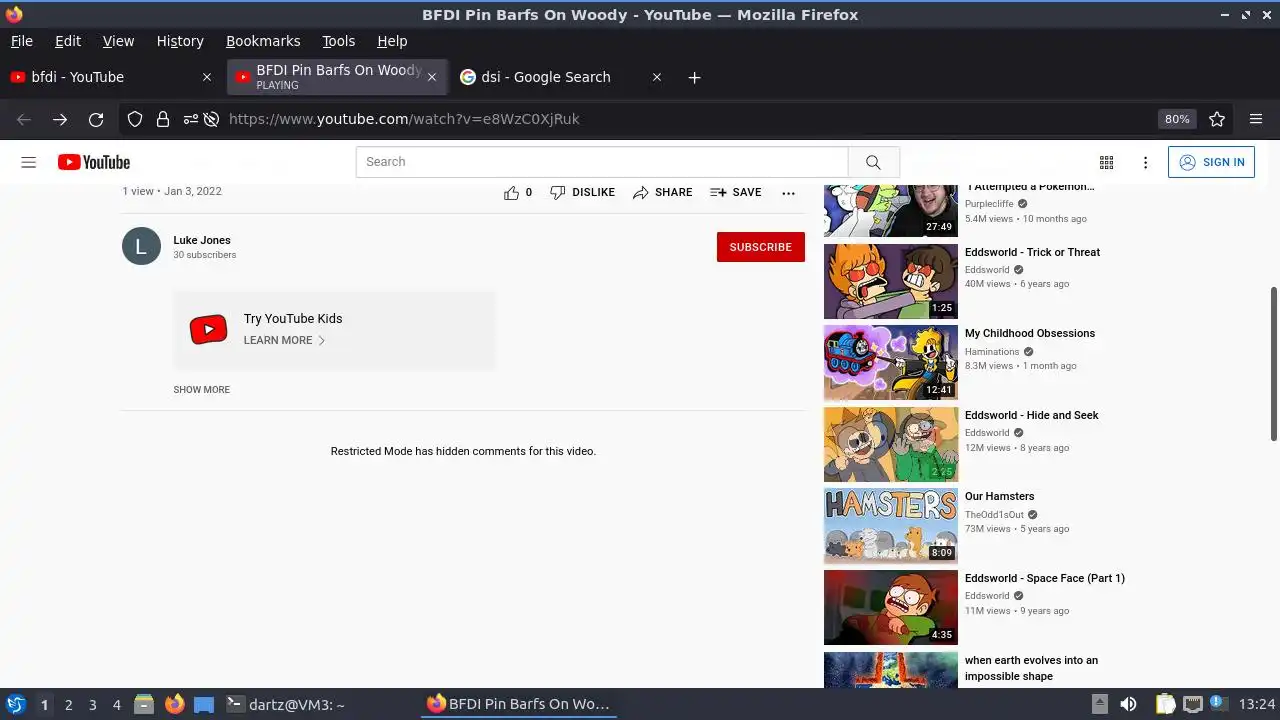Click the Purplecliffe channel name

[x=989, y=203]
